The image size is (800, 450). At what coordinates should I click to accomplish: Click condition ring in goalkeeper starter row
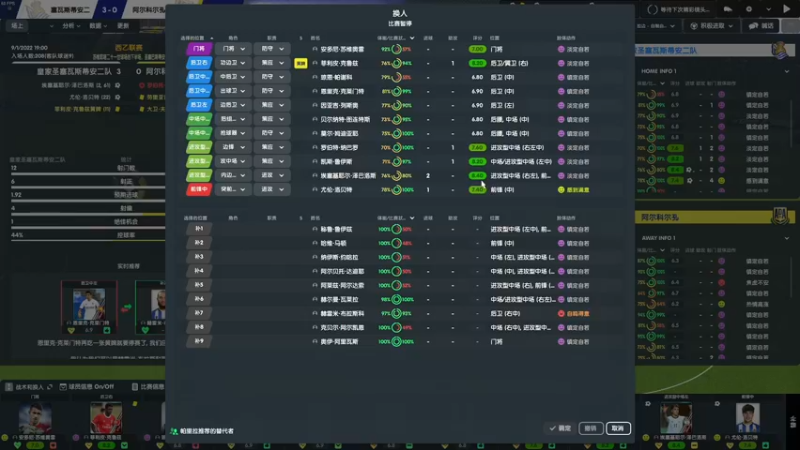point(396,49)
